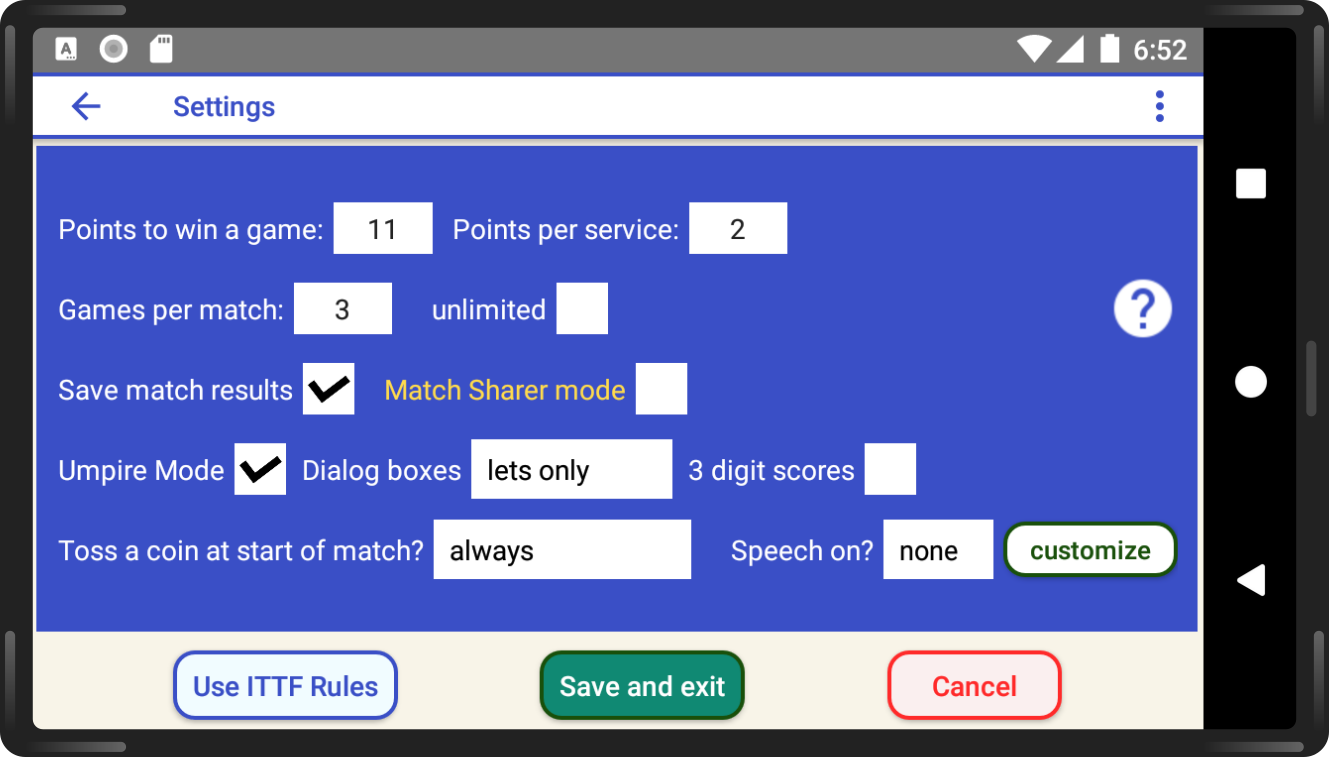
Task: Enable Match Sharer mode
Action: [661, 389]
